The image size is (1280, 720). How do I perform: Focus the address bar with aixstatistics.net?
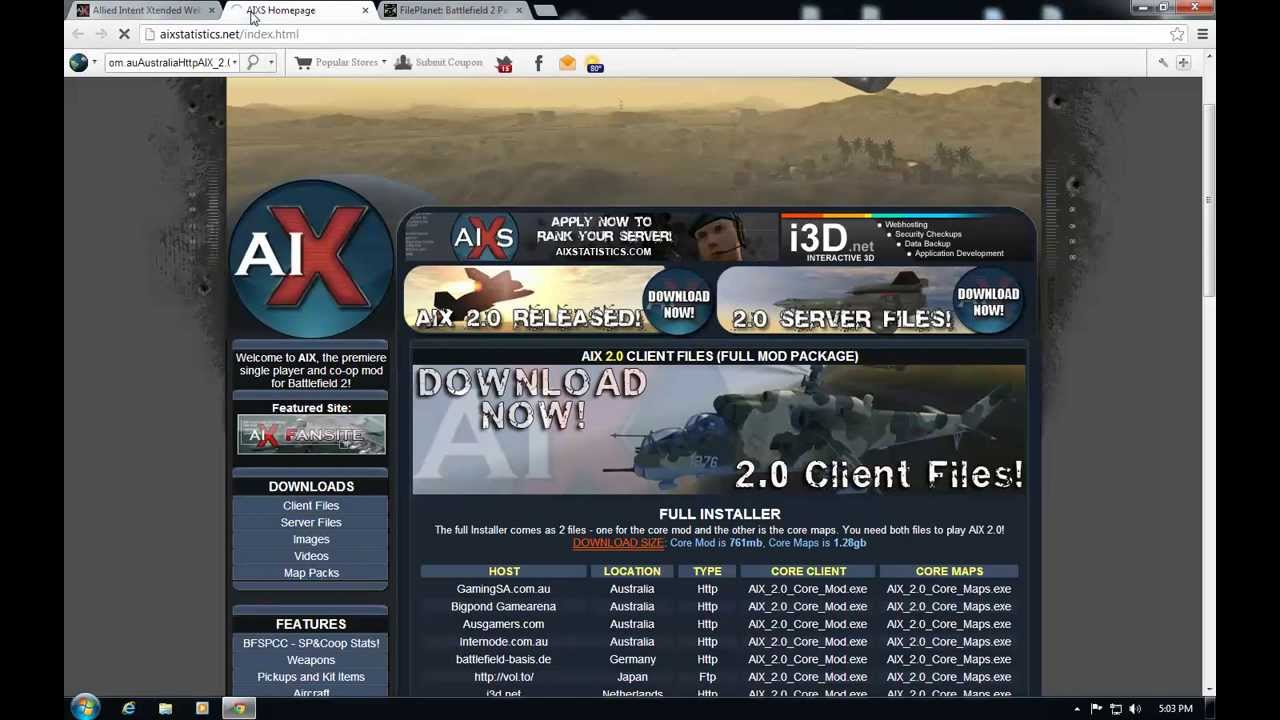pos(660,34)
